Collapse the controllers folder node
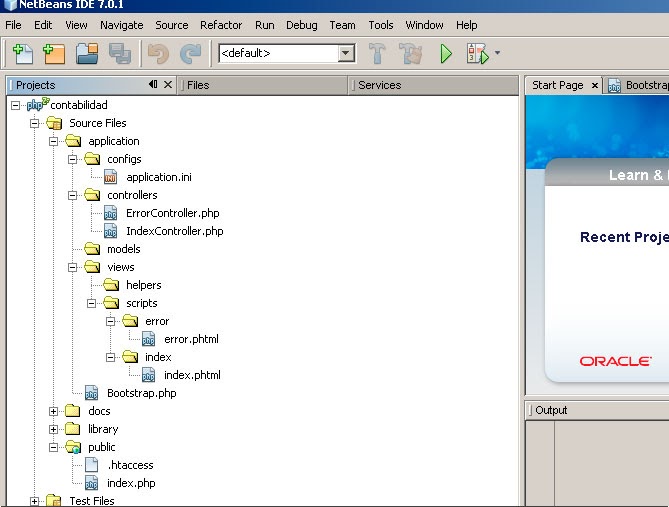The width and height of the screenshot is (669, 507). tap(73, 195)
